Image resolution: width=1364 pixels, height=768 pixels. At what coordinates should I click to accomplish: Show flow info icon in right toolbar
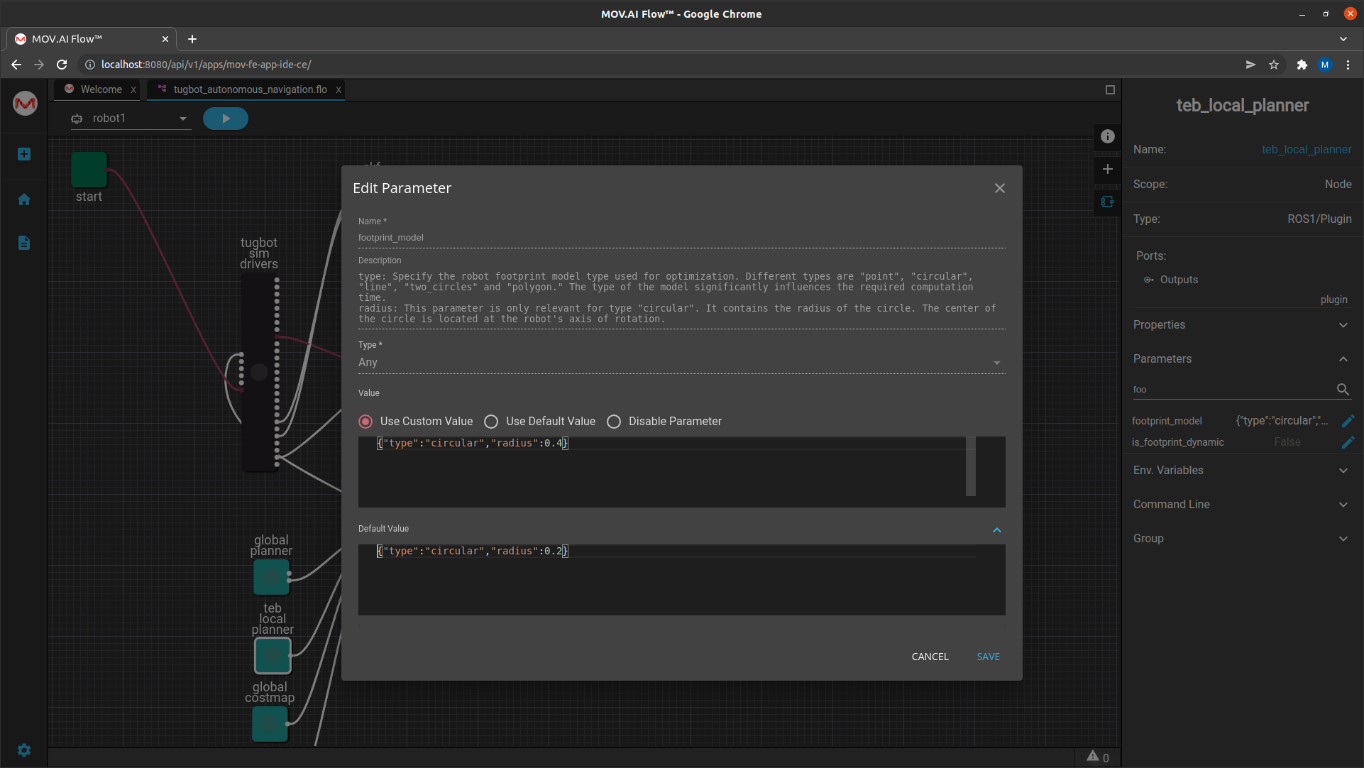(x=1107, y=136)
